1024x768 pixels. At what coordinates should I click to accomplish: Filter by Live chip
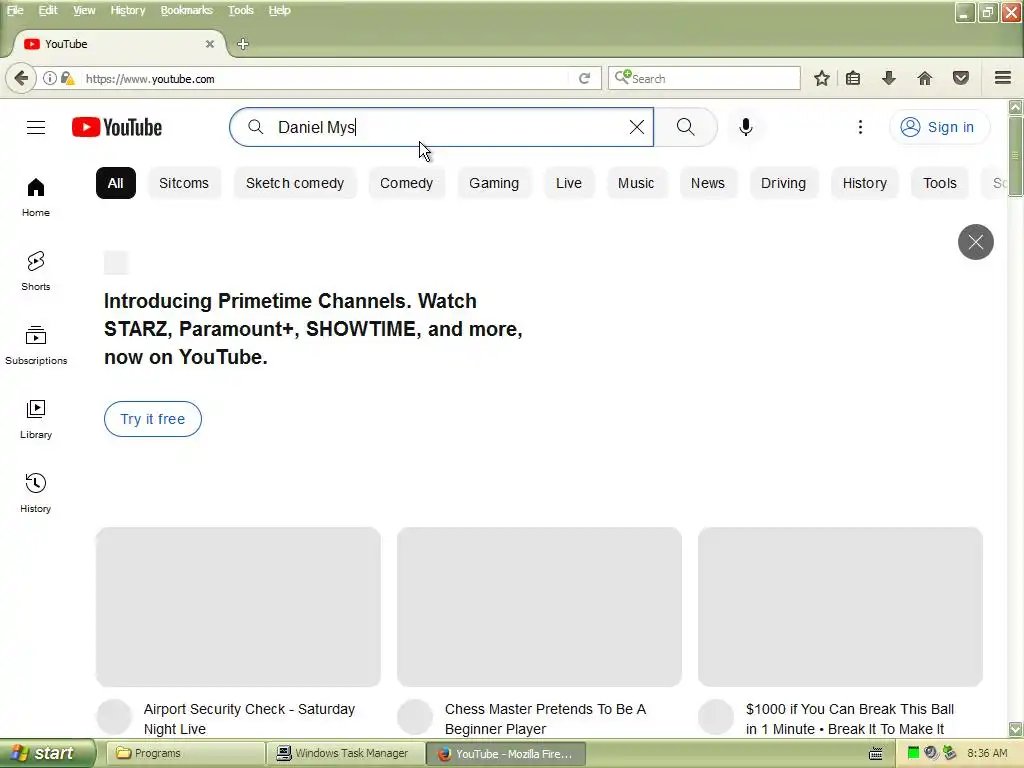[x=569, y=183]
